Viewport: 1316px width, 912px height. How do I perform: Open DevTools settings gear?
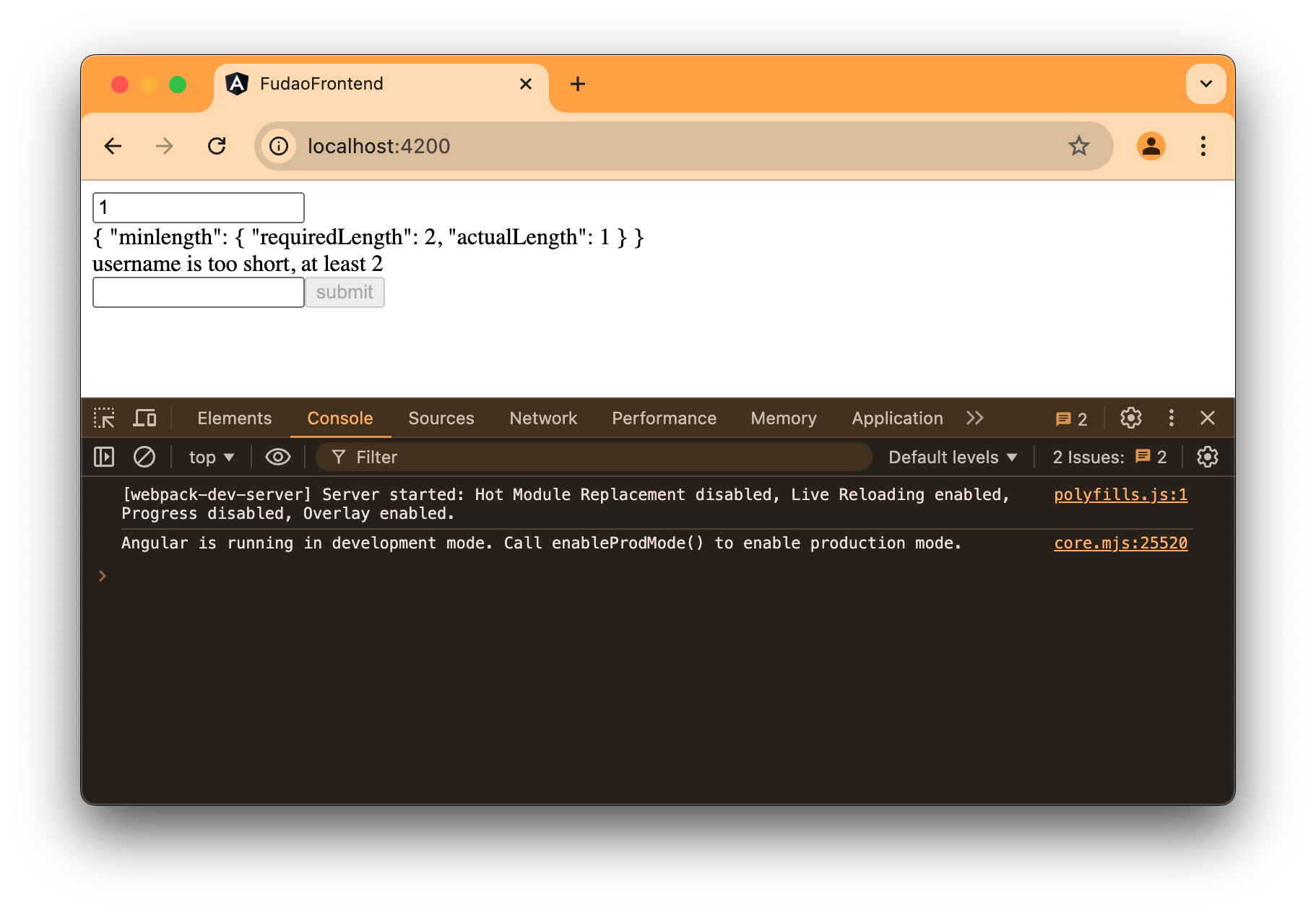click(x=1130, y=418)
